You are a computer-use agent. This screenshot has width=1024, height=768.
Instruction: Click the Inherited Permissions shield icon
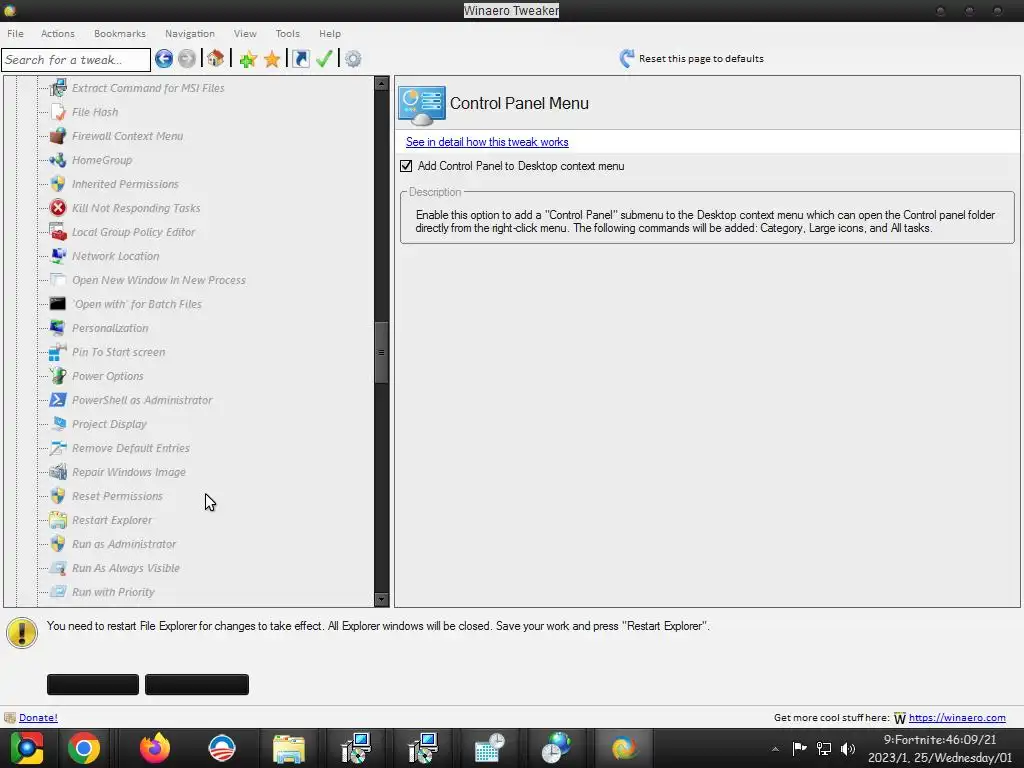click(58, 184)
